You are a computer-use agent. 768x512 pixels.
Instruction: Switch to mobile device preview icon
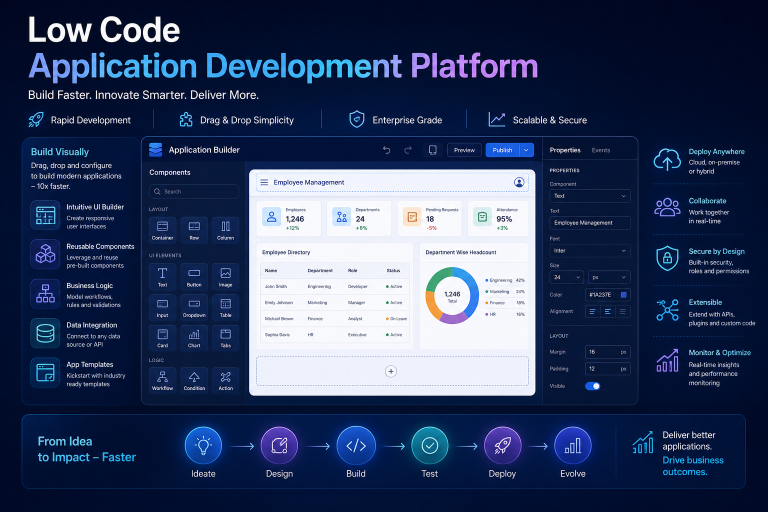coord(432,150)
